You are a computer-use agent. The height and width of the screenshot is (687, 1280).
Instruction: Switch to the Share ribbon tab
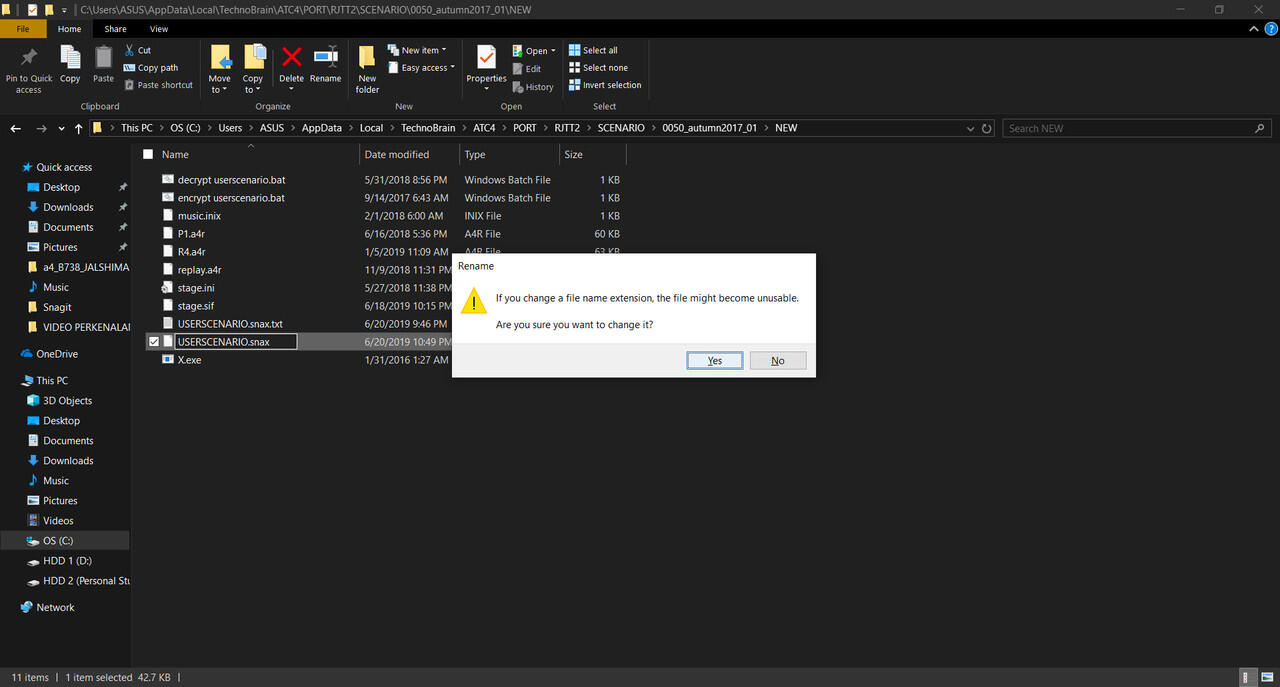(116, 29)
